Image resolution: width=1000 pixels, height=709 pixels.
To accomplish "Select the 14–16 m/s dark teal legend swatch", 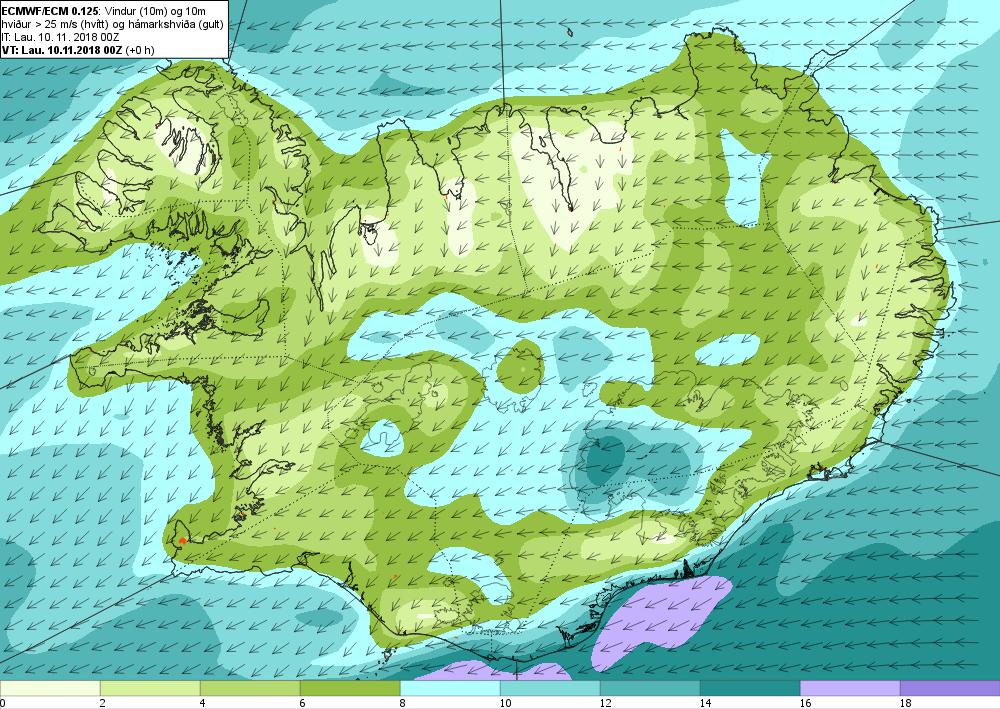I will click(750, 688).
